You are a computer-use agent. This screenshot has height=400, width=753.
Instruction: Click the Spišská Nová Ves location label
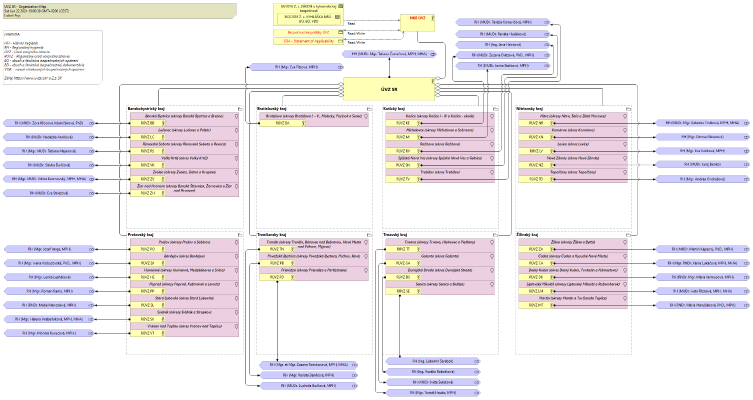point(439,158)
